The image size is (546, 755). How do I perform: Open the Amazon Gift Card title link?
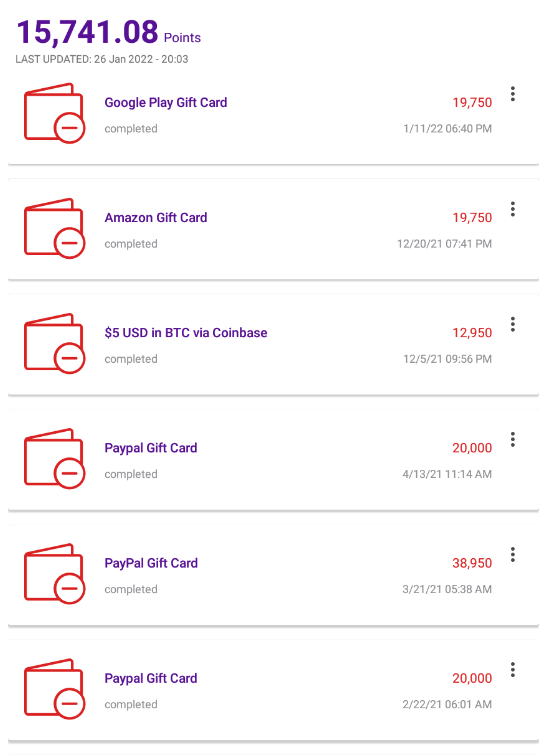click(x=156, y=218)
